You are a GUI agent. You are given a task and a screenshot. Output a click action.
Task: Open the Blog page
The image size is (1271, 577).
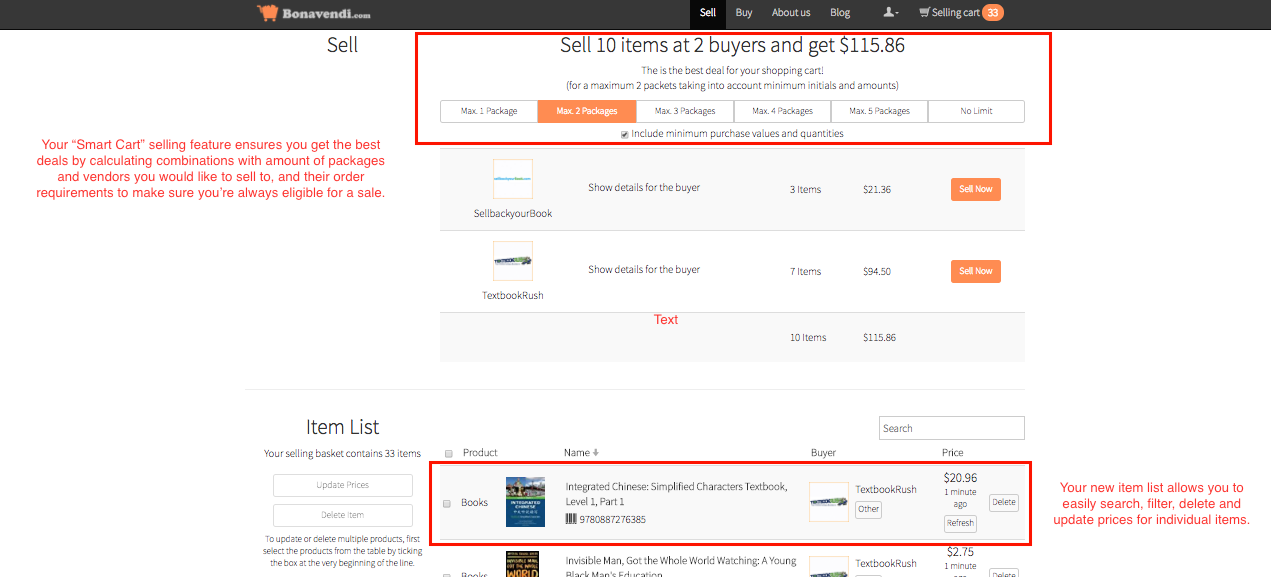pyautogui.click(x=840, y=13)
